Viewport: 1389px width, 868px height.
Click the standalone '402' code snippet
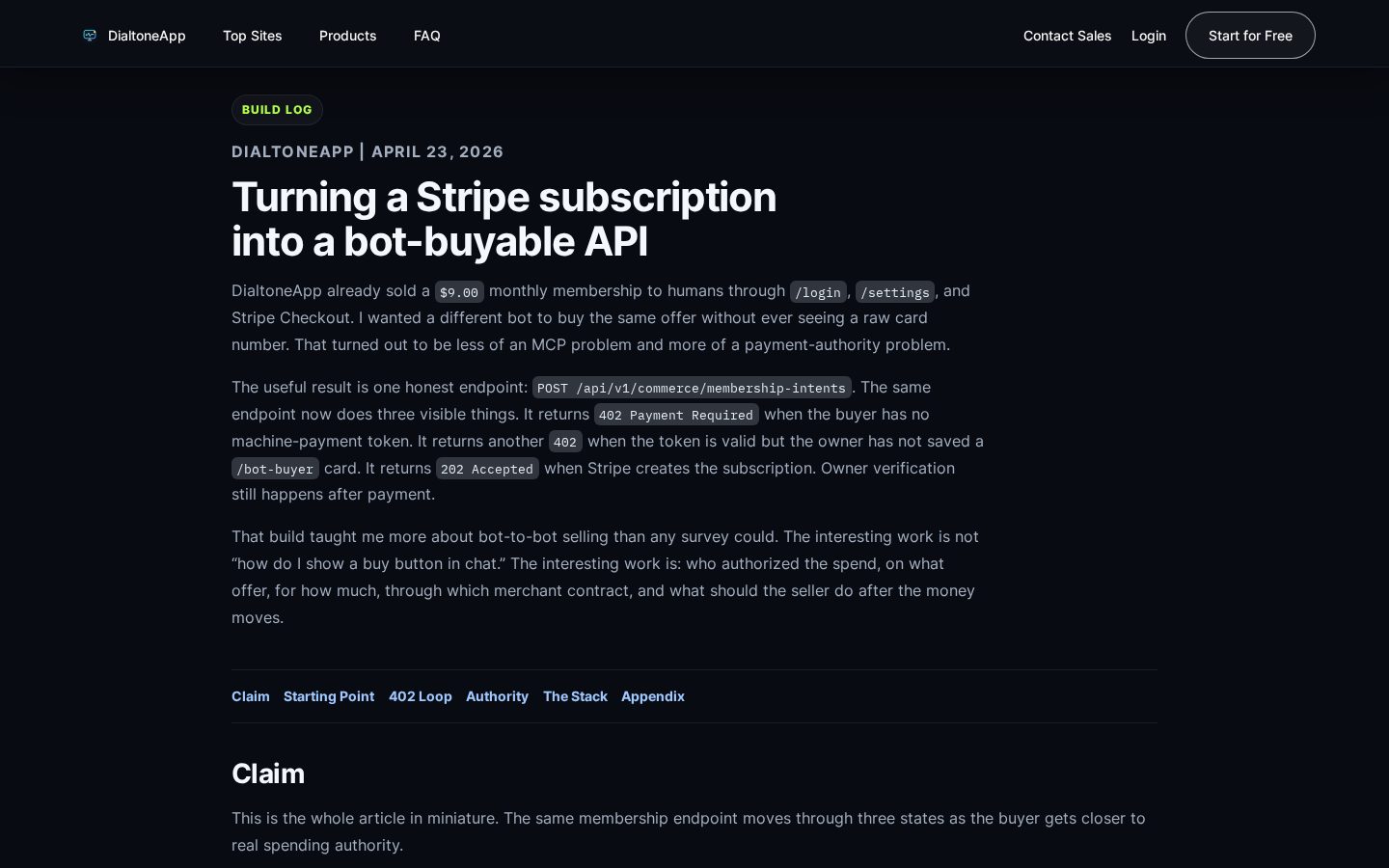click(565, 442)
